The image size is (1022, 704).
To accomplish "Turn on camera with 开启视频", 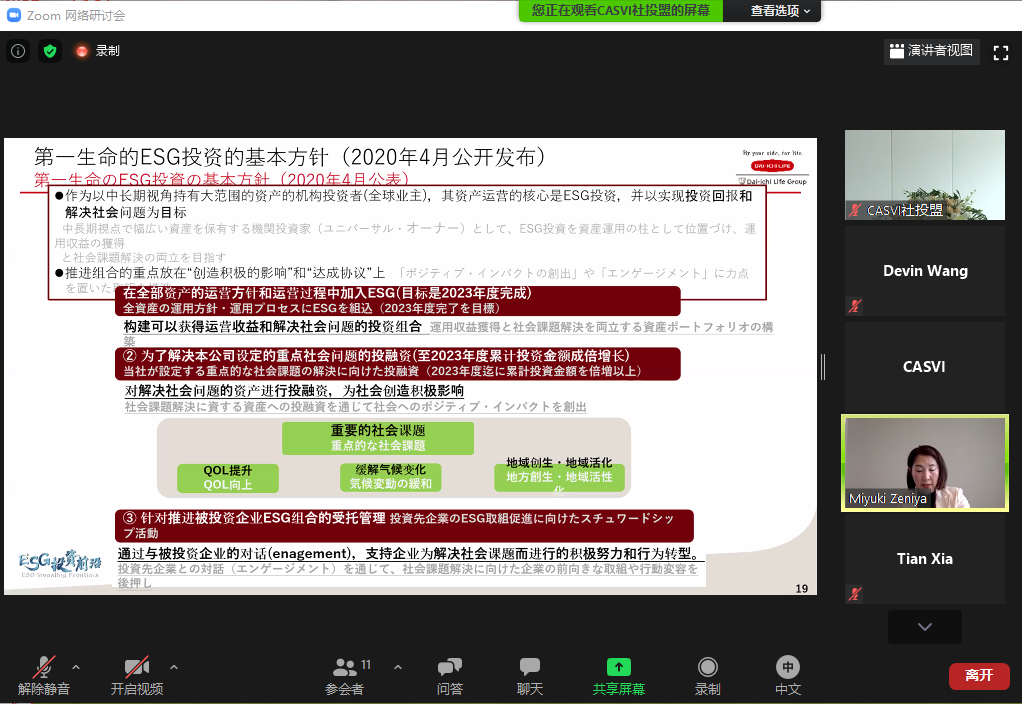I will (x=136, y=675).
